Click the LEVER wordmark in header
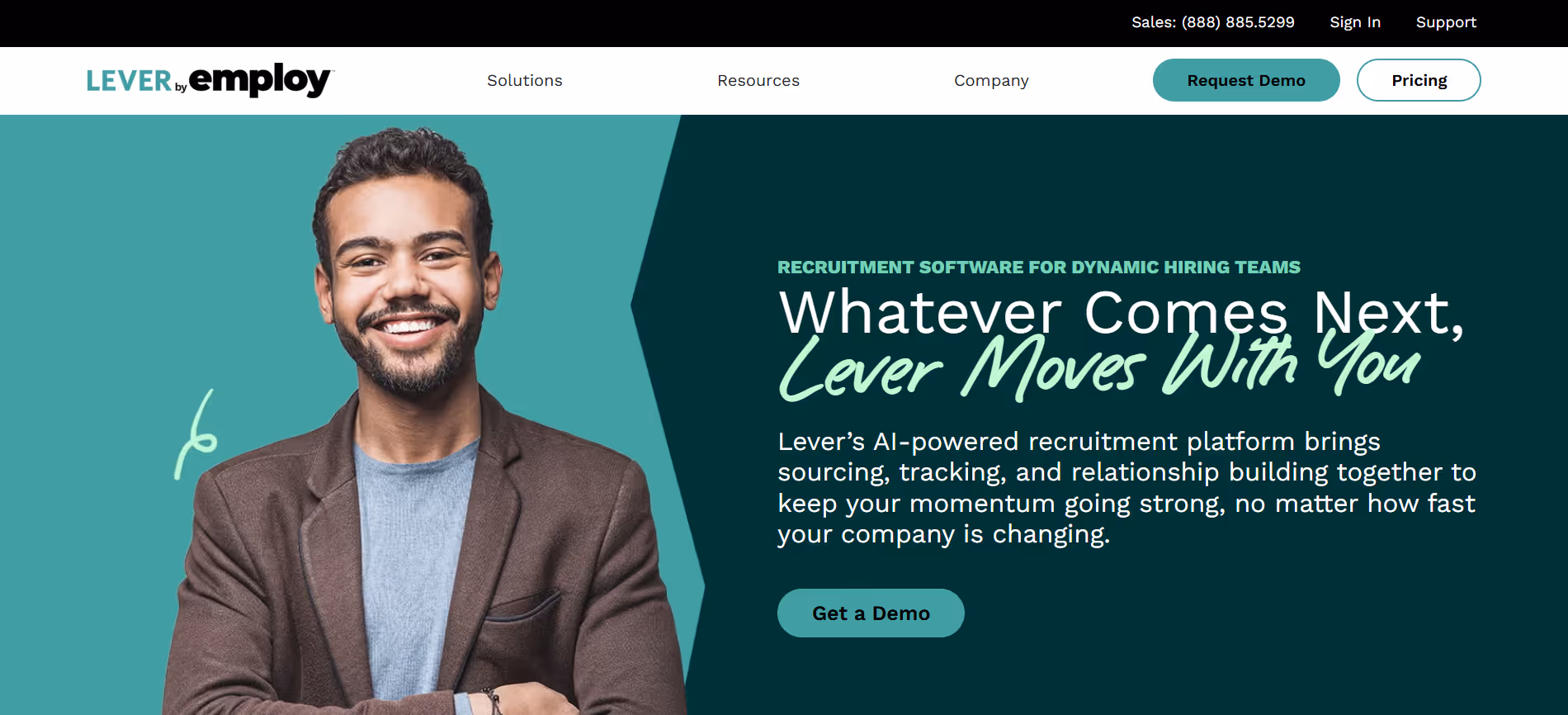The width and height of the screenshot is (1568, 715). (x=129, y=81)
